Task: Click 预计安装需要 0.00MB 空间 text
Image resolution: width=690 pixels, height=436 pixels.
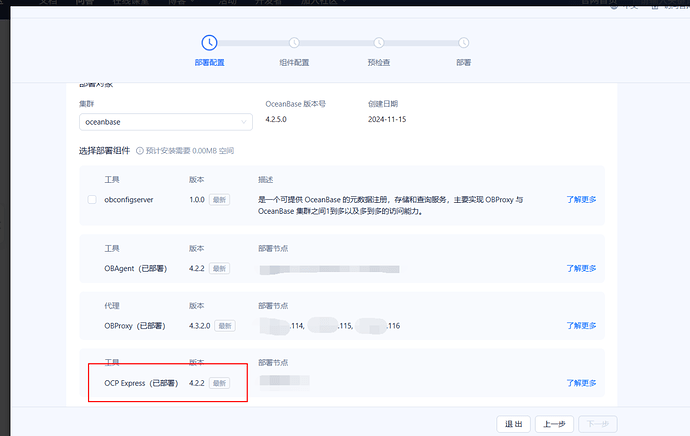Action: pos(190,151)
